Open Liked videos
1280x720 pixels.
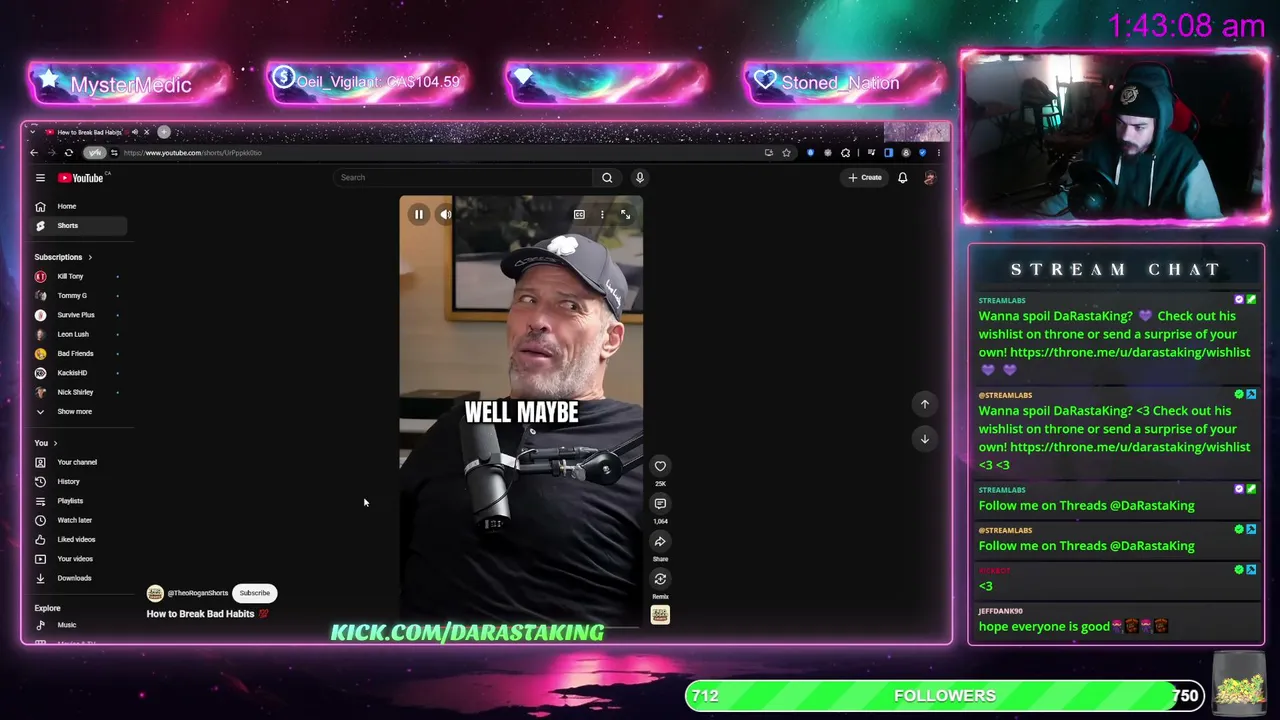click(x=78, y=540)
